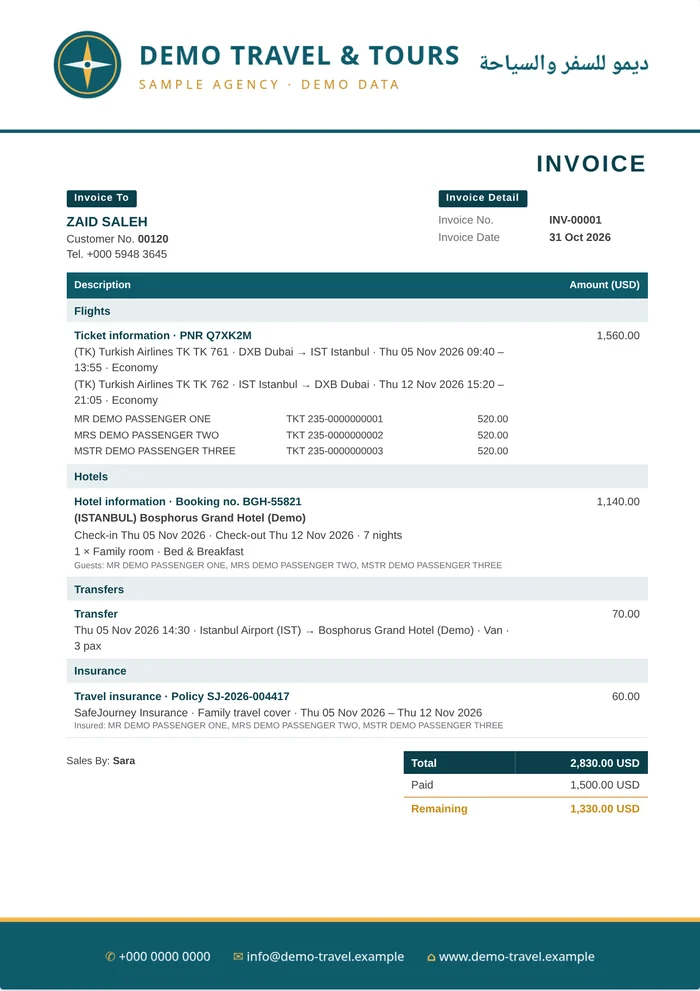
Task: Click ticket number TKT 235-0000000002
Action: click(334, 435)
